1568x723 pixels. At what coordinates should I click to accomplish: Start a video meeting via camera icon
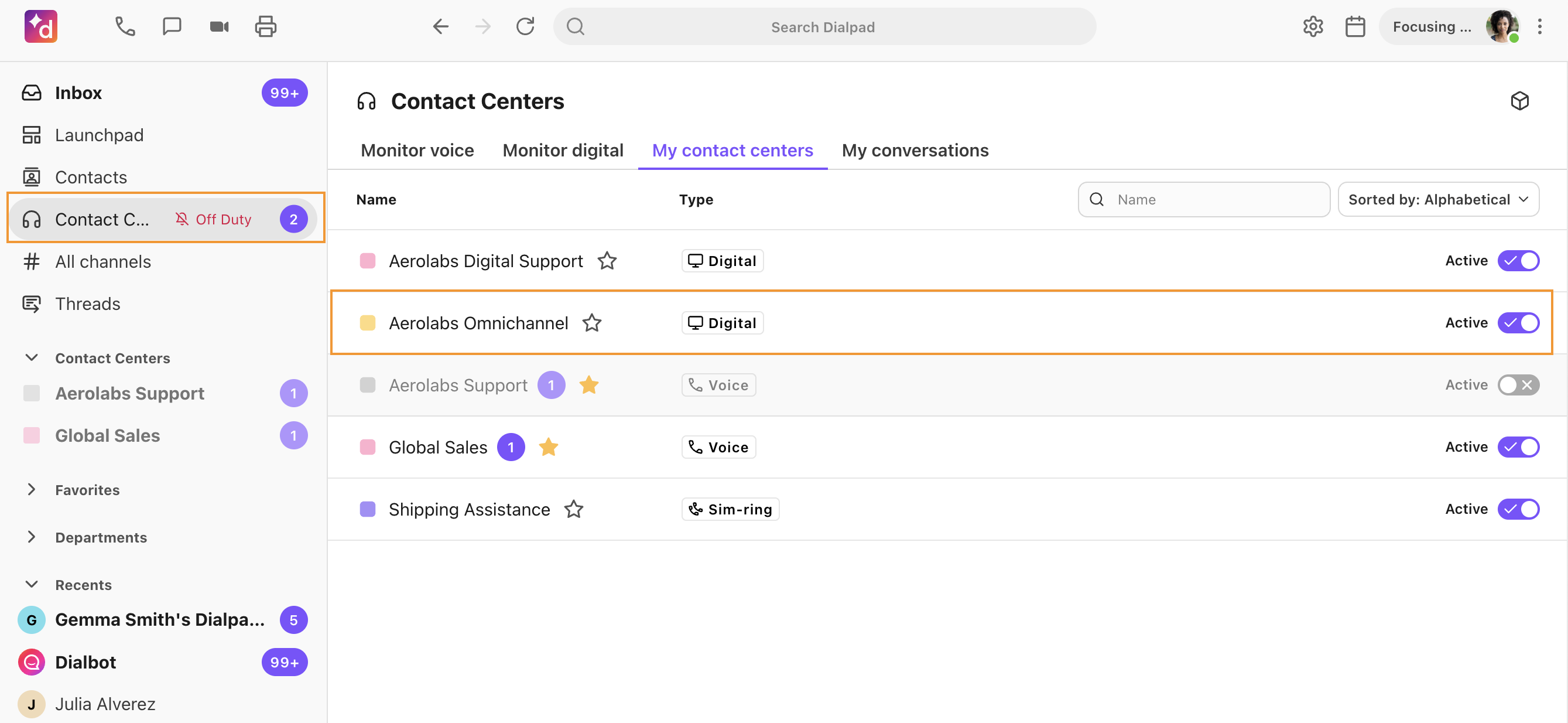(219, 26)
